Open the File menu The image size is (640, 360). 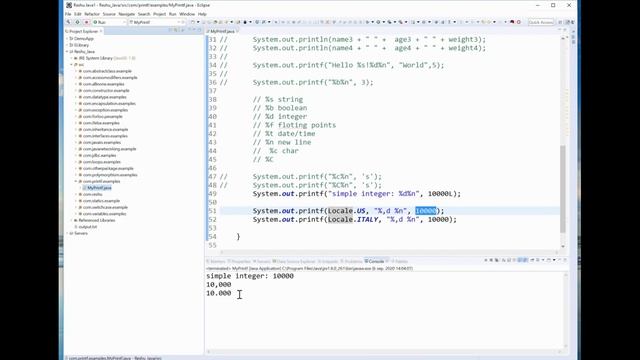click(68, 14)
